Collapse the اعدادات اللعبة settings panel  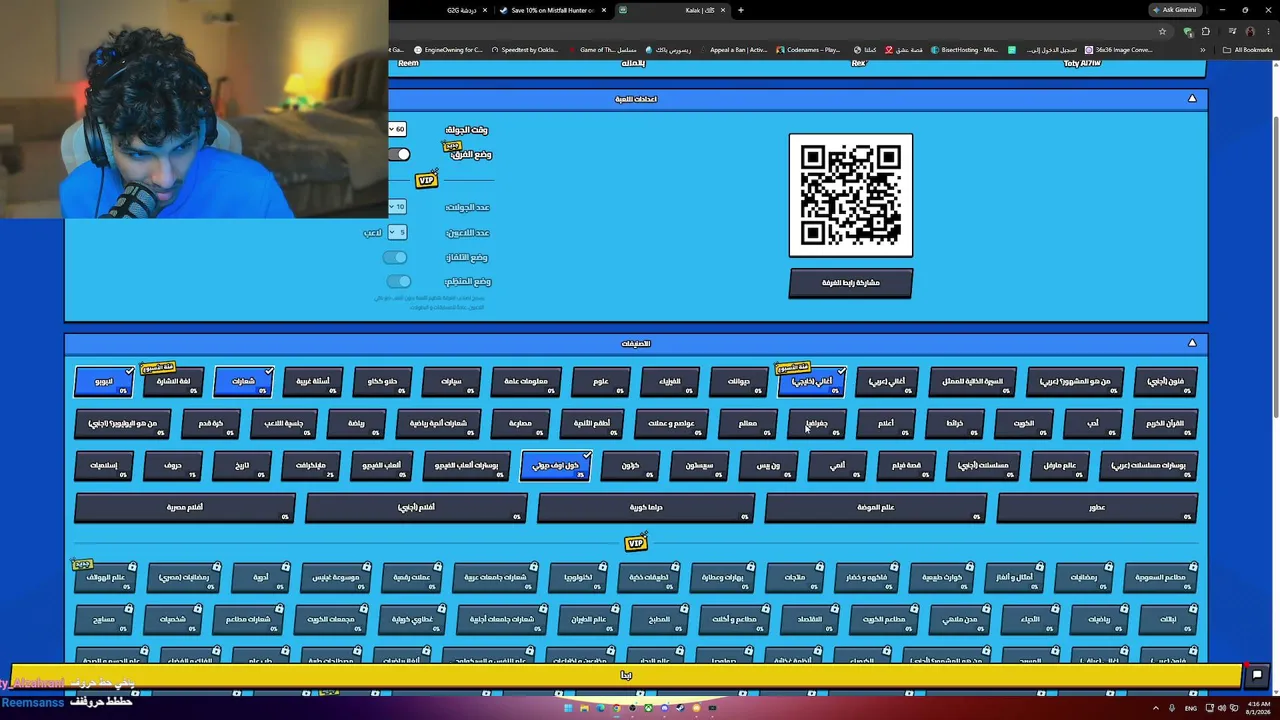point(1192,99)
